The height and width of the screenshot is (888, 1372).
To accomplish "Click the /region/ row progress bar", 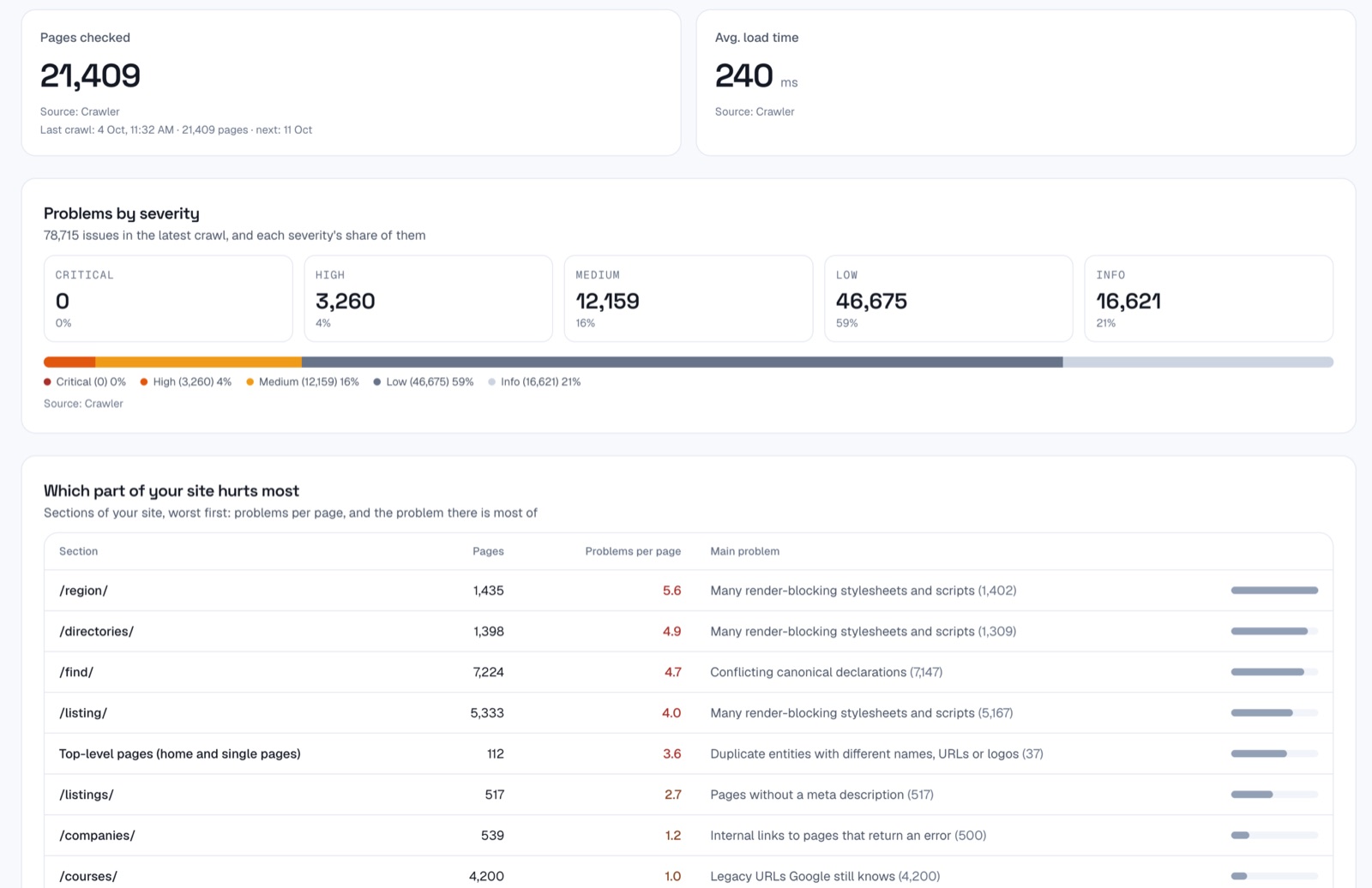I will pos(1274,591).
